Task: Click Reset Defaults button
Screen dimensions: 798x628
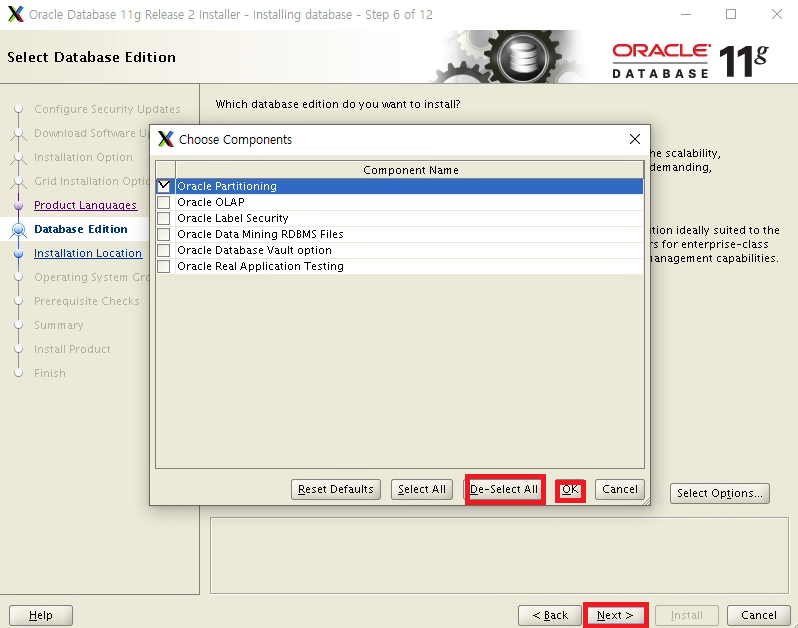Action: click(x=336, y=490)
